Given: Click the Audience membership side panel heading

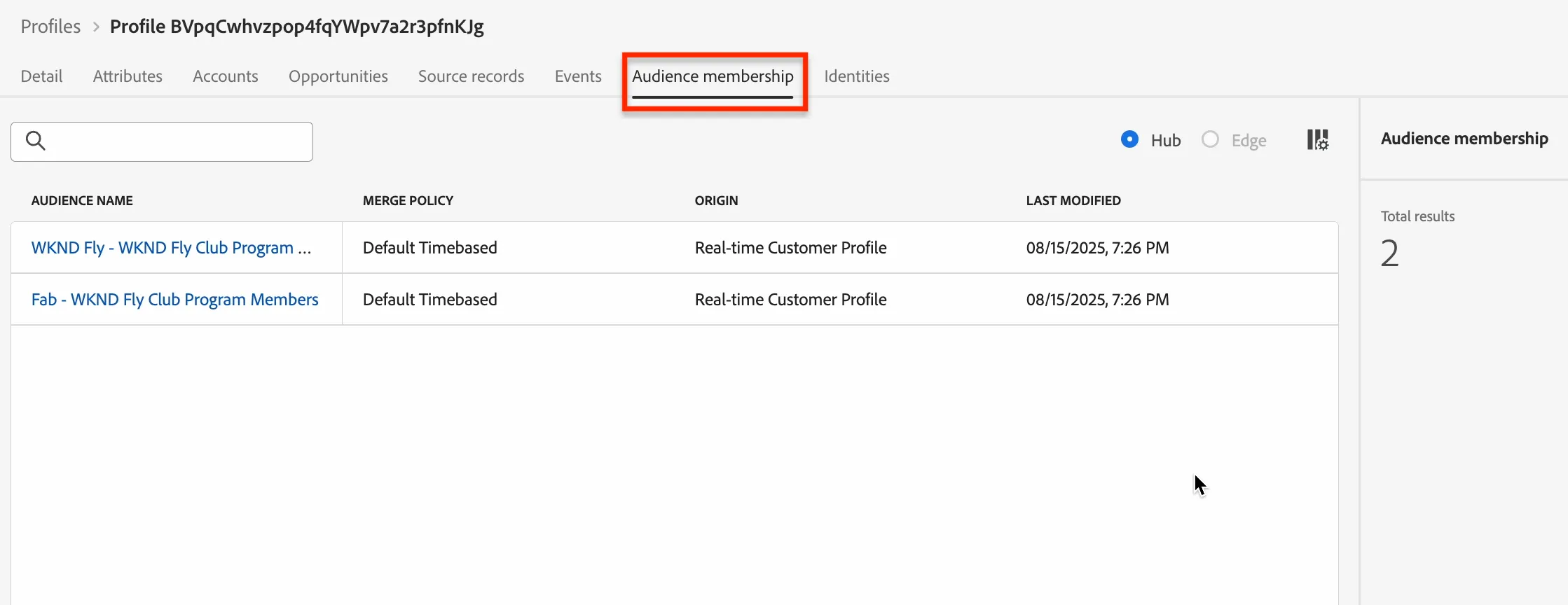Looking at the screenshot, I should click(1465, 139).
